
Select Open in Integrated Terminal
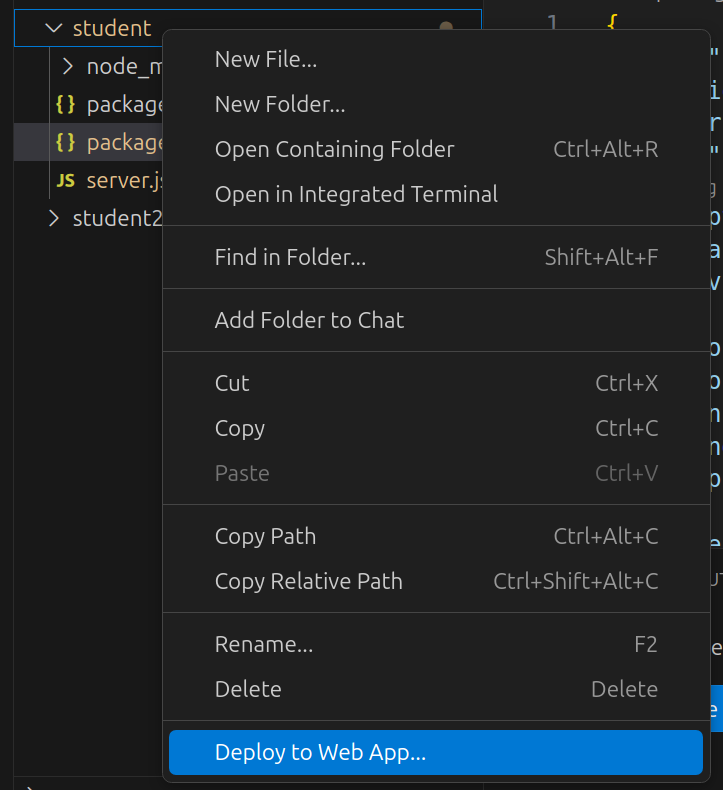tap(356, 194)
